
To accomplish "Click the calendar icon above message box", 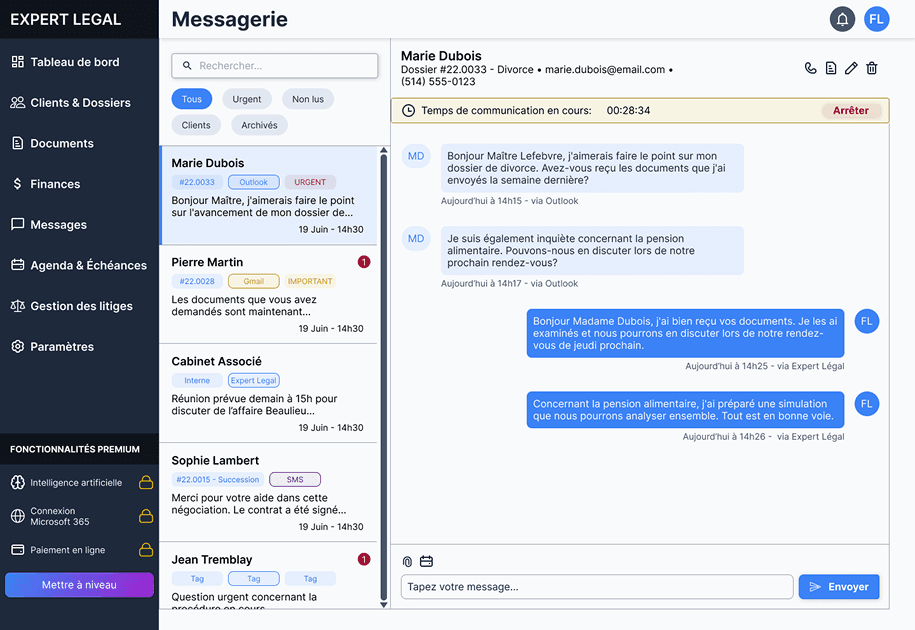I will (x=426, y=561).
